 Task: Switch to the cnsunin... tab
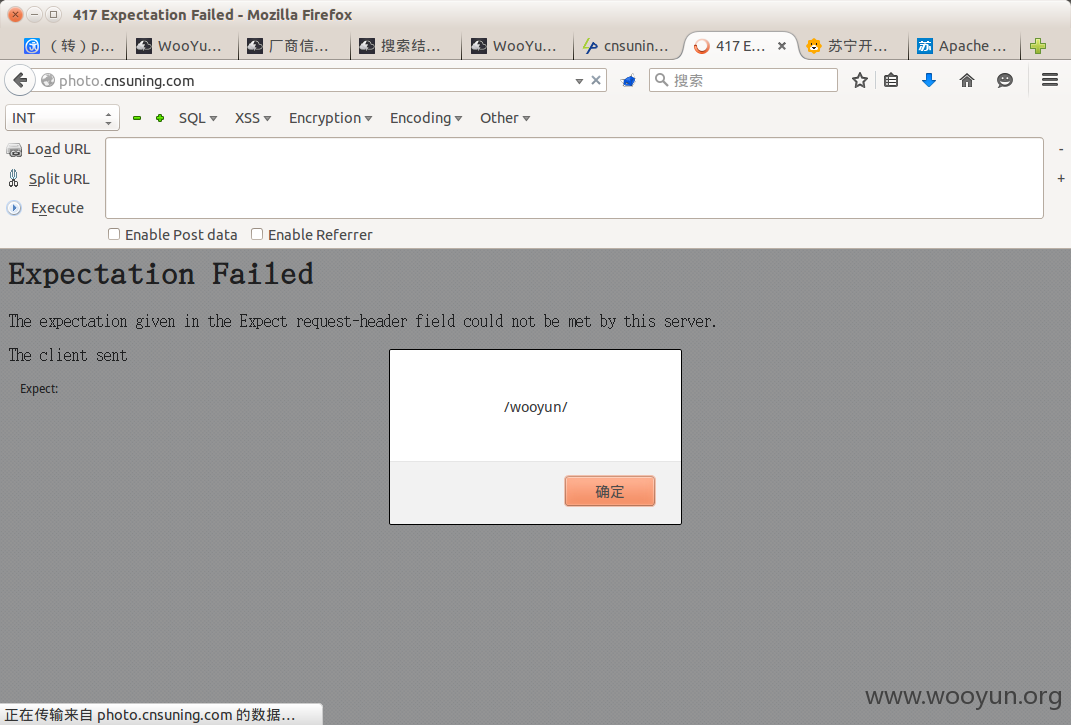[x=628, y=46]
